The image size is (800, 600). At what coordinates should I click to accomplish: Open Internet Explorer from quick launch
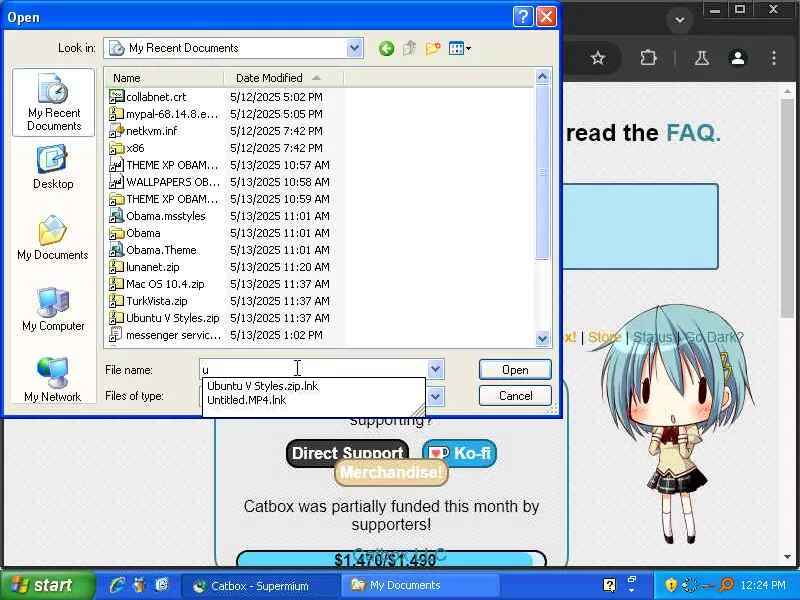[x=117, y=585]
